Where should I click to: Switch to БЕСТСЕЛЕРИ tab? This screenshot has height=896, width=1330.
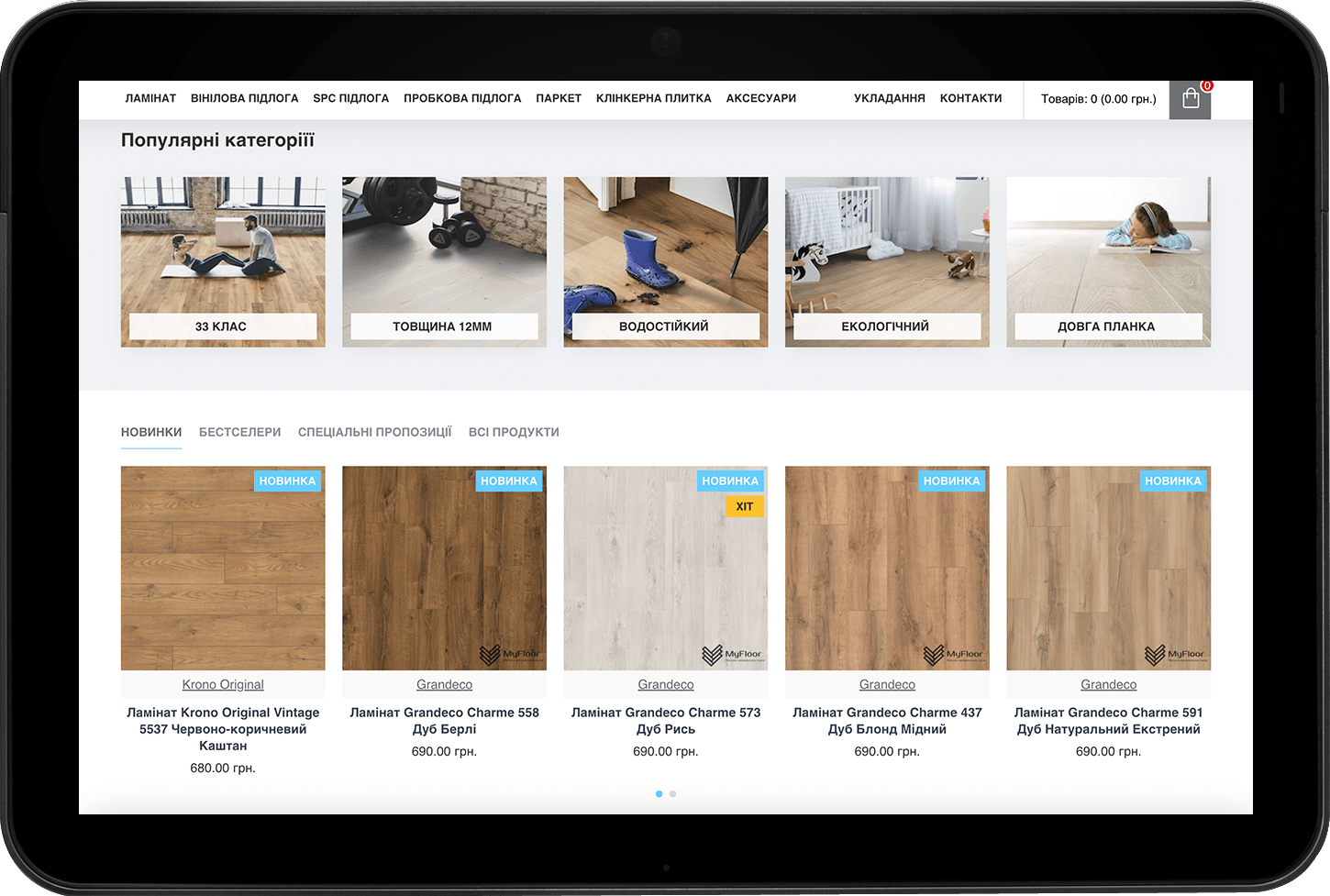pyautogui.click(x=239, y=432)
